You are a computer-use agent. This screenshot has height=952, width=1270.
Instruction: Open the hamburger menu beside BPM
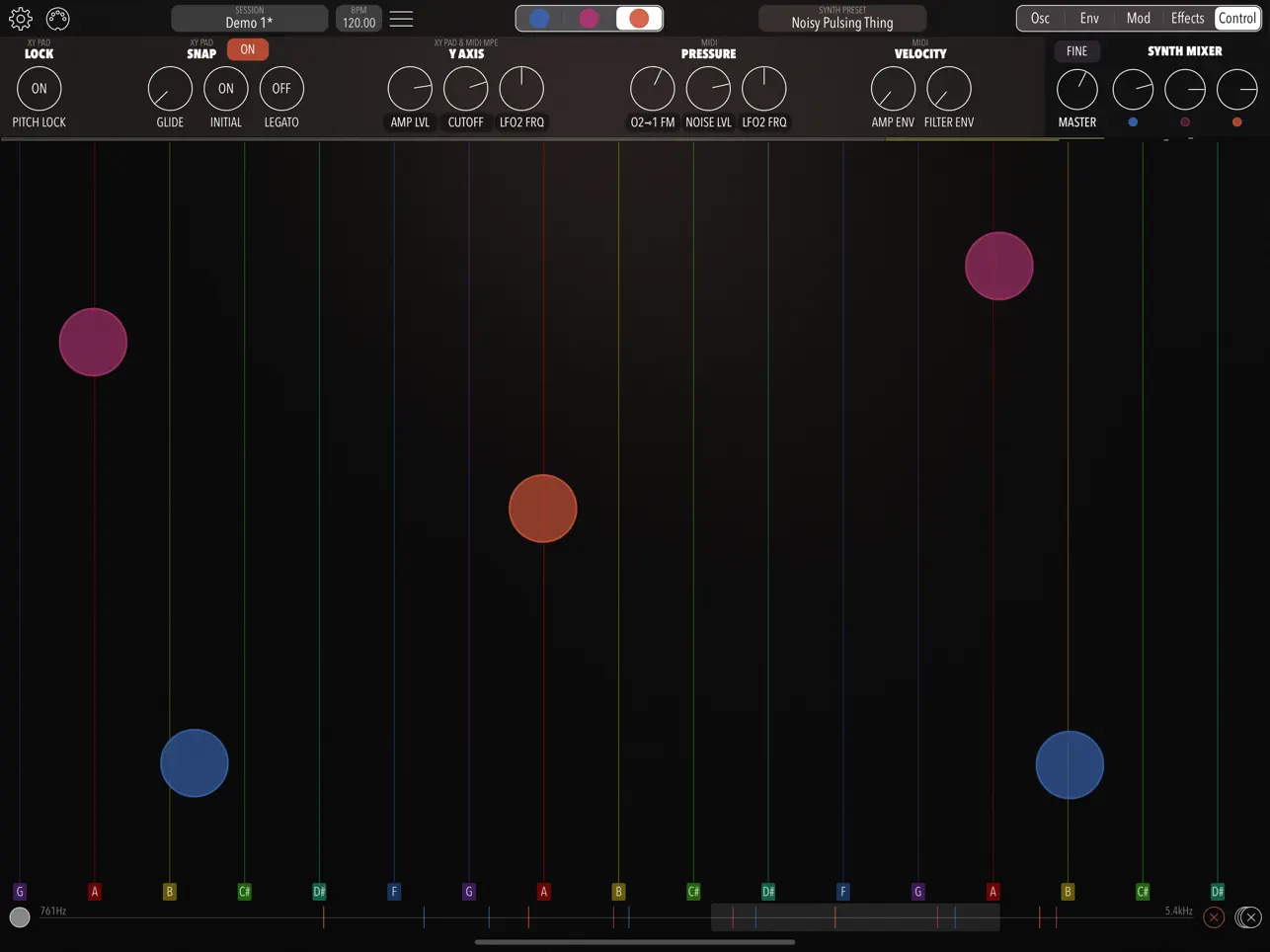400,18
